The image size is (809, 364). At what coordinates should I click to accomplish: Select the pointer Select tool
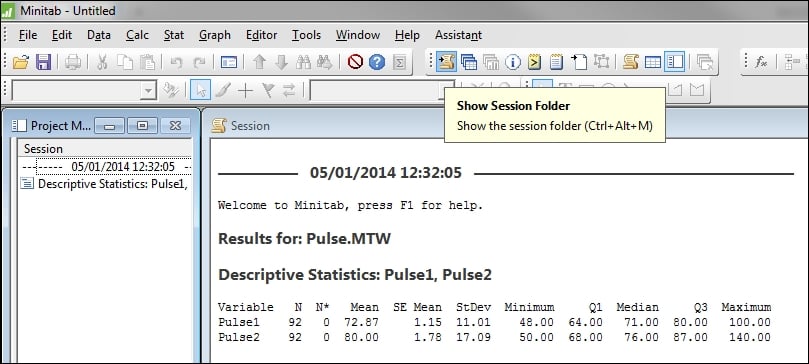200,90
